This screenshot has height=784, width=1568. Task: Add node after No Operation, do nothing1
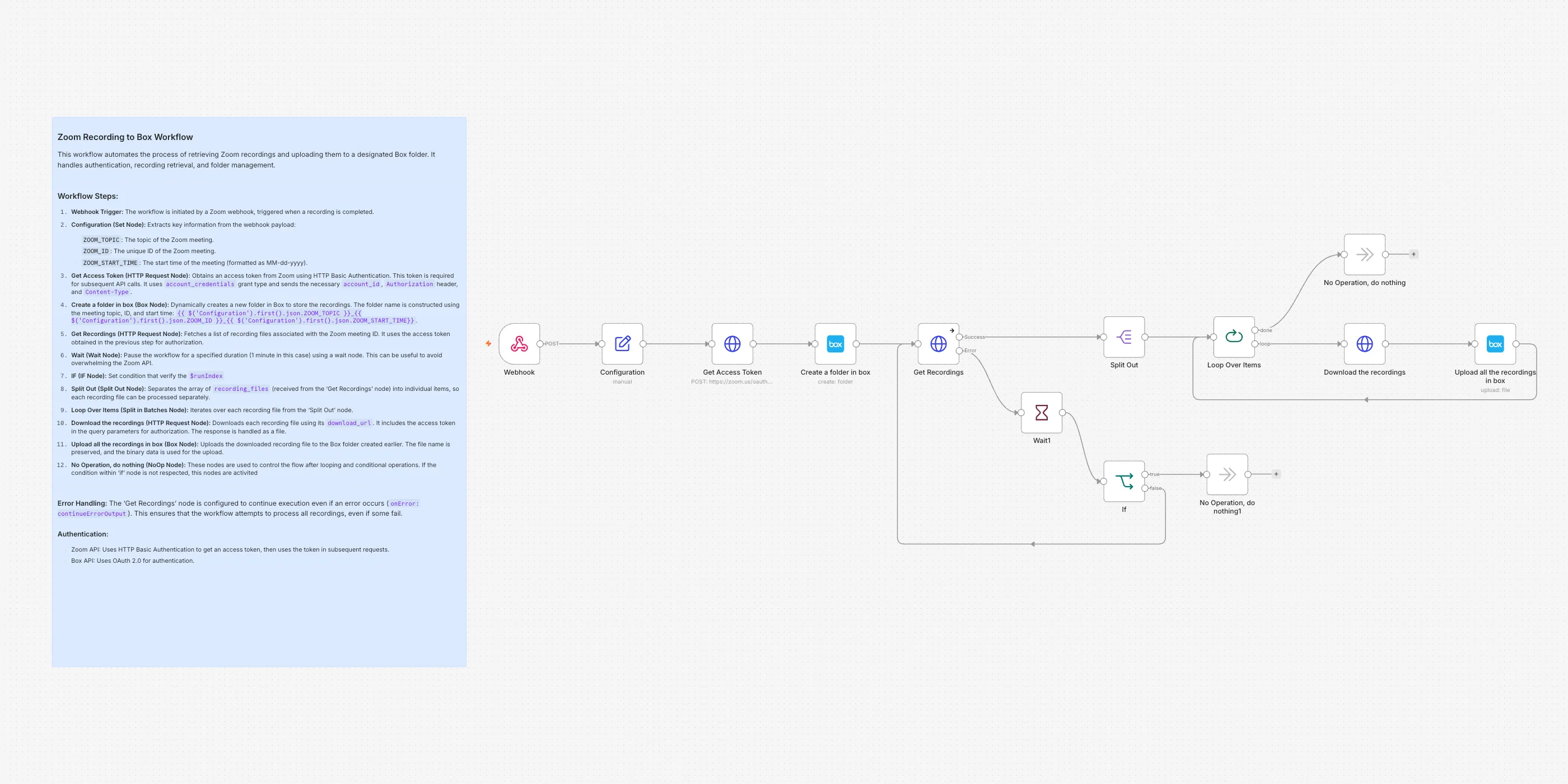(1276, 474)
